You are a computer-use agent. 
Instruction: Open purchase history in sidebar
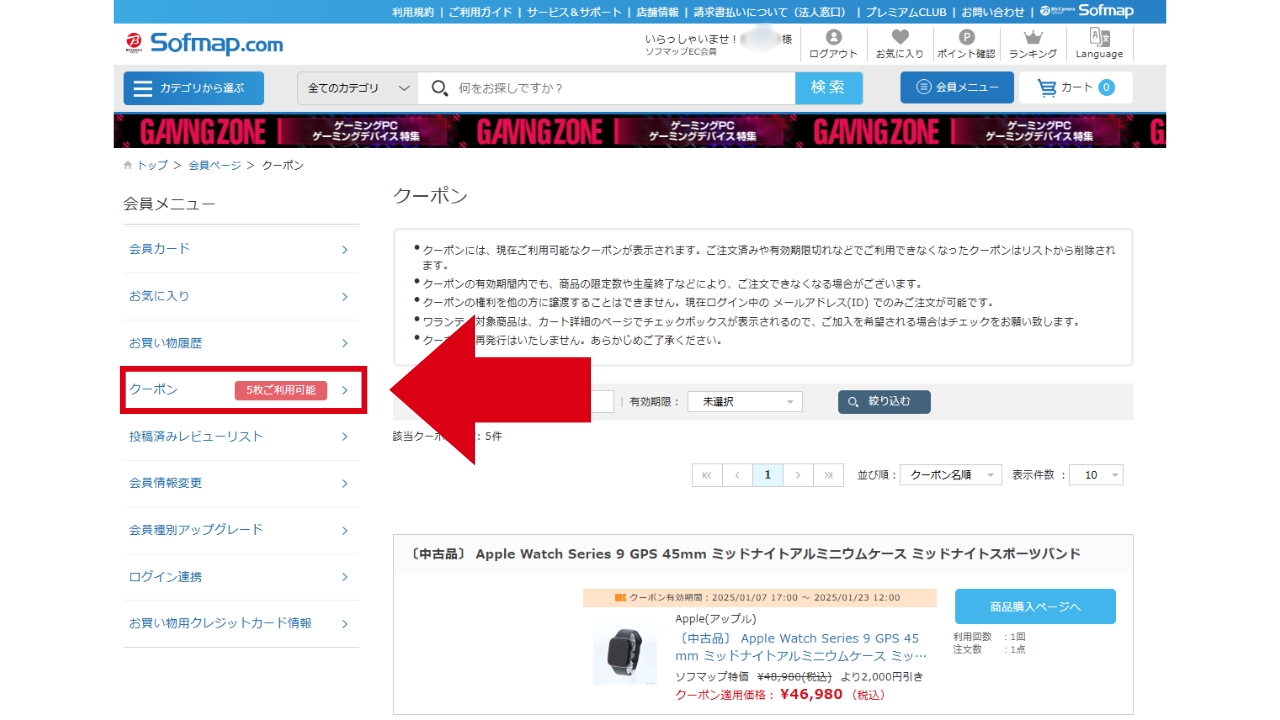click(x=241, y=343)
